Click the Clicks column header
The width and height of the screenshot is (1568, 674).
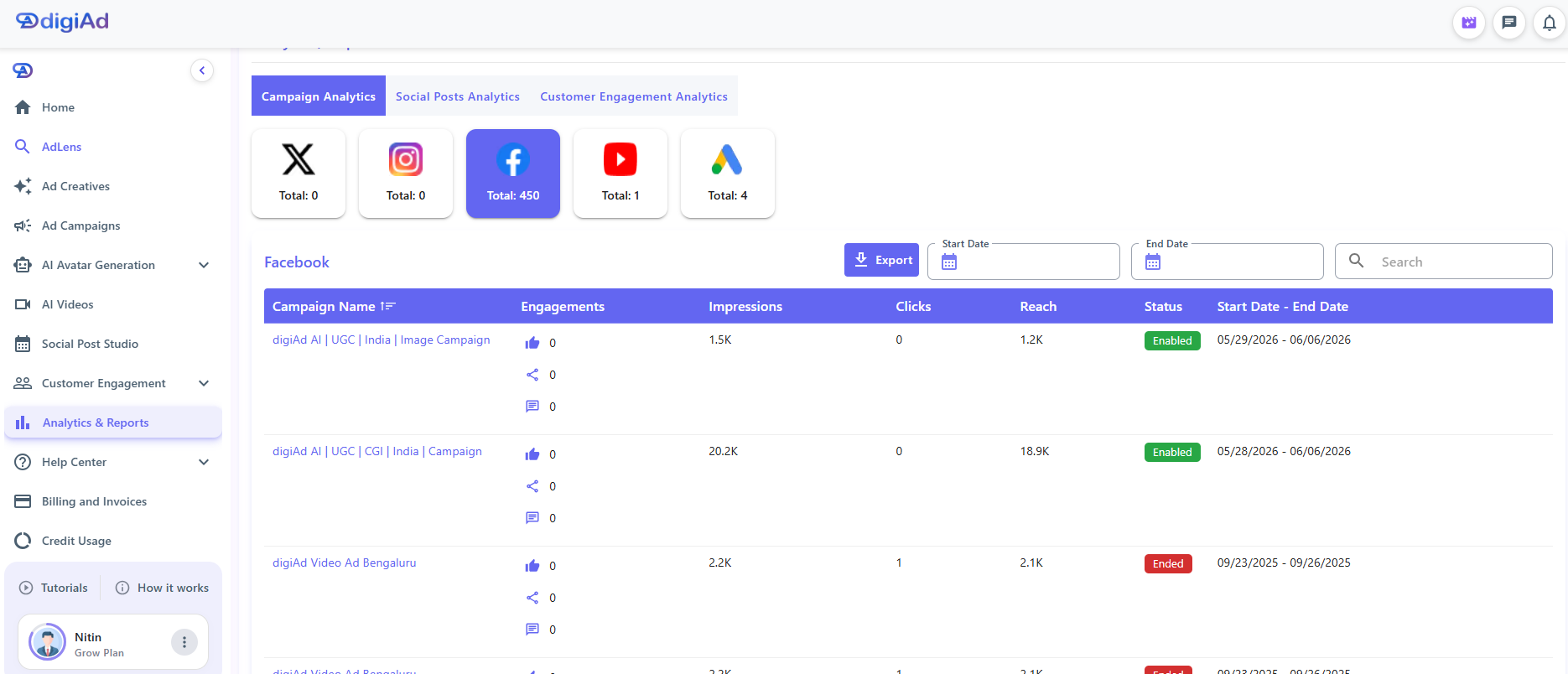pyautogui.click(x=913, y=307)
